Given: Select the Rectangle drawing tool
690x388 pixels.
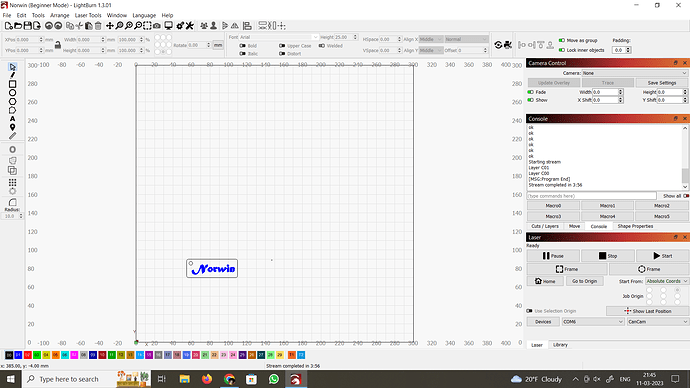Looking at the screenshot, I should pos(12,84).
